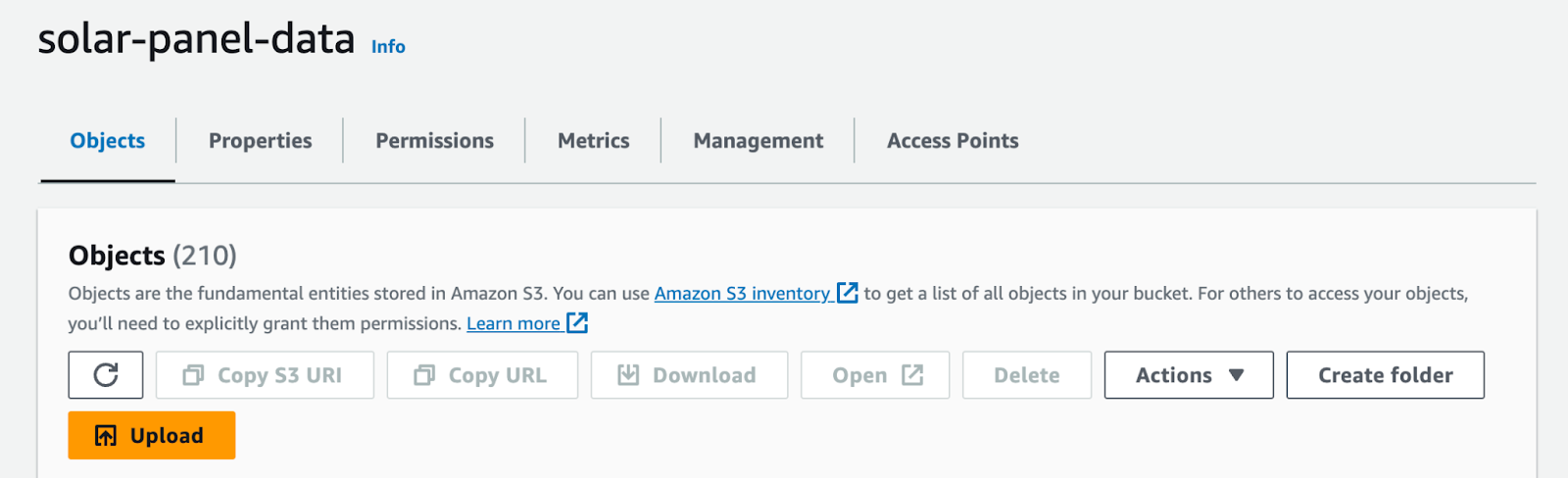The height and width of the screenshot is (478, 1568).
Task: Show the Access Points tab
Action: (x=953, y=141)
